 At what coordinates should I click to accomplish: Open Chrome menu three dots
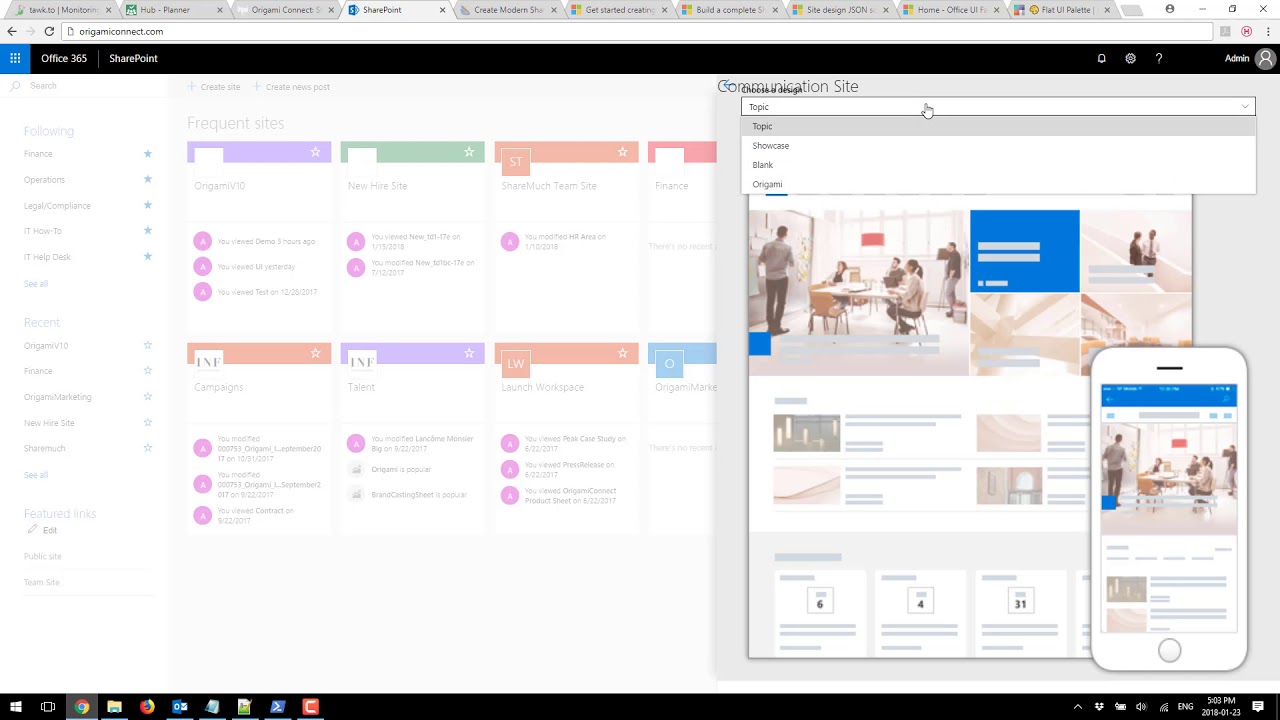(x=1267, y=31)
